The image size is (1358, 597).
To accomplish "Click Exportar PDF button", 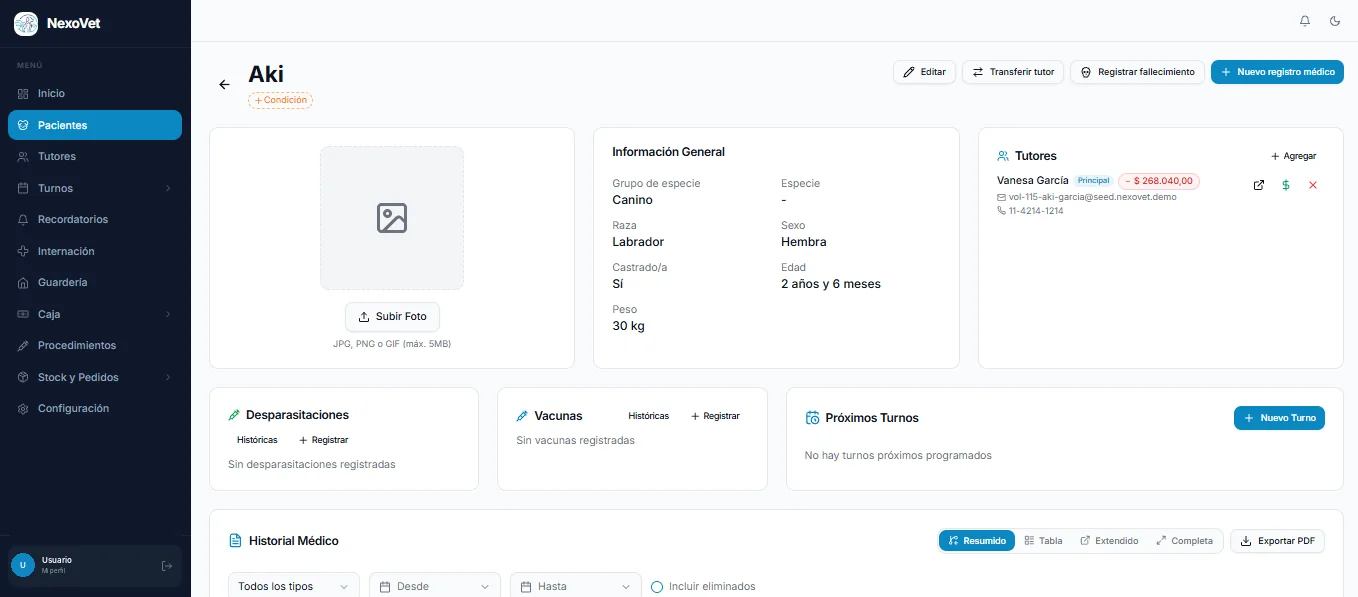I will click(1277, 541).
